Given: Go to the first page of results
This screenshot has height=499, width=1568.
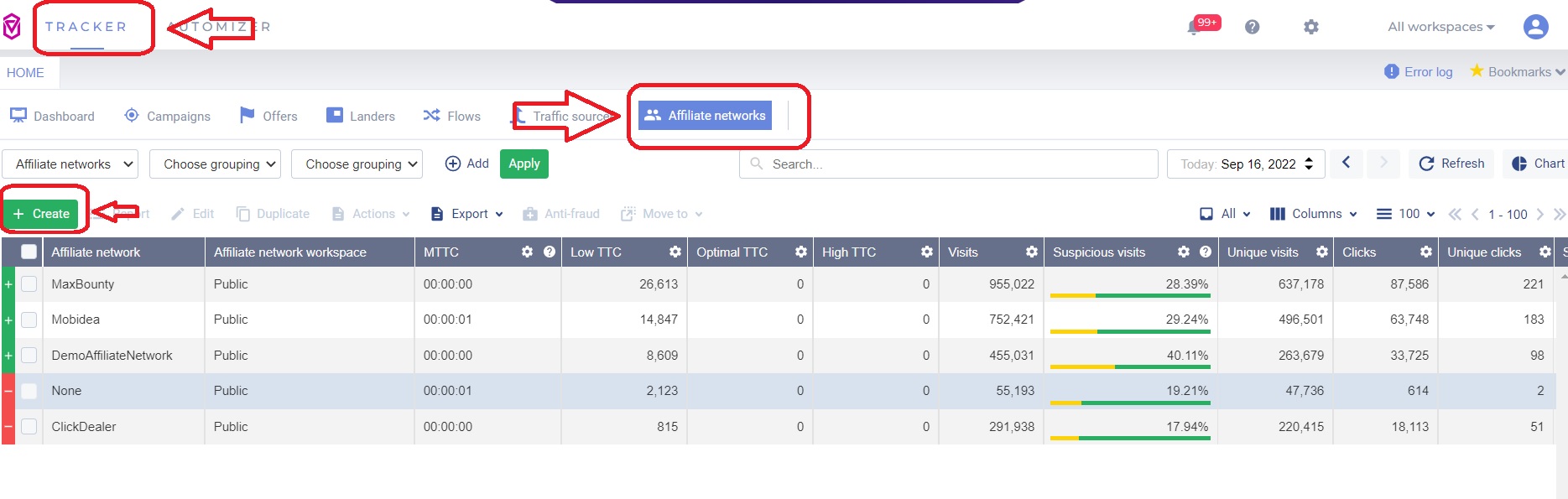Looking at the screenshot, I should [1455, 215].
